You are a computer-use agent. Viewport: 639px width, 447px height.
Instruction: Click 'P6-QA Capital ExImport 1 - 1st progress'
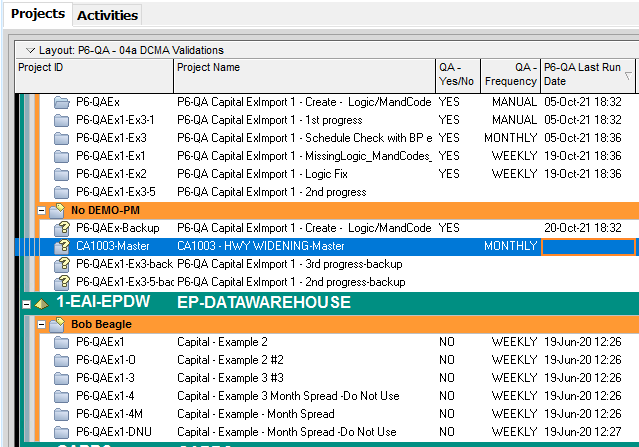(270, 120)
